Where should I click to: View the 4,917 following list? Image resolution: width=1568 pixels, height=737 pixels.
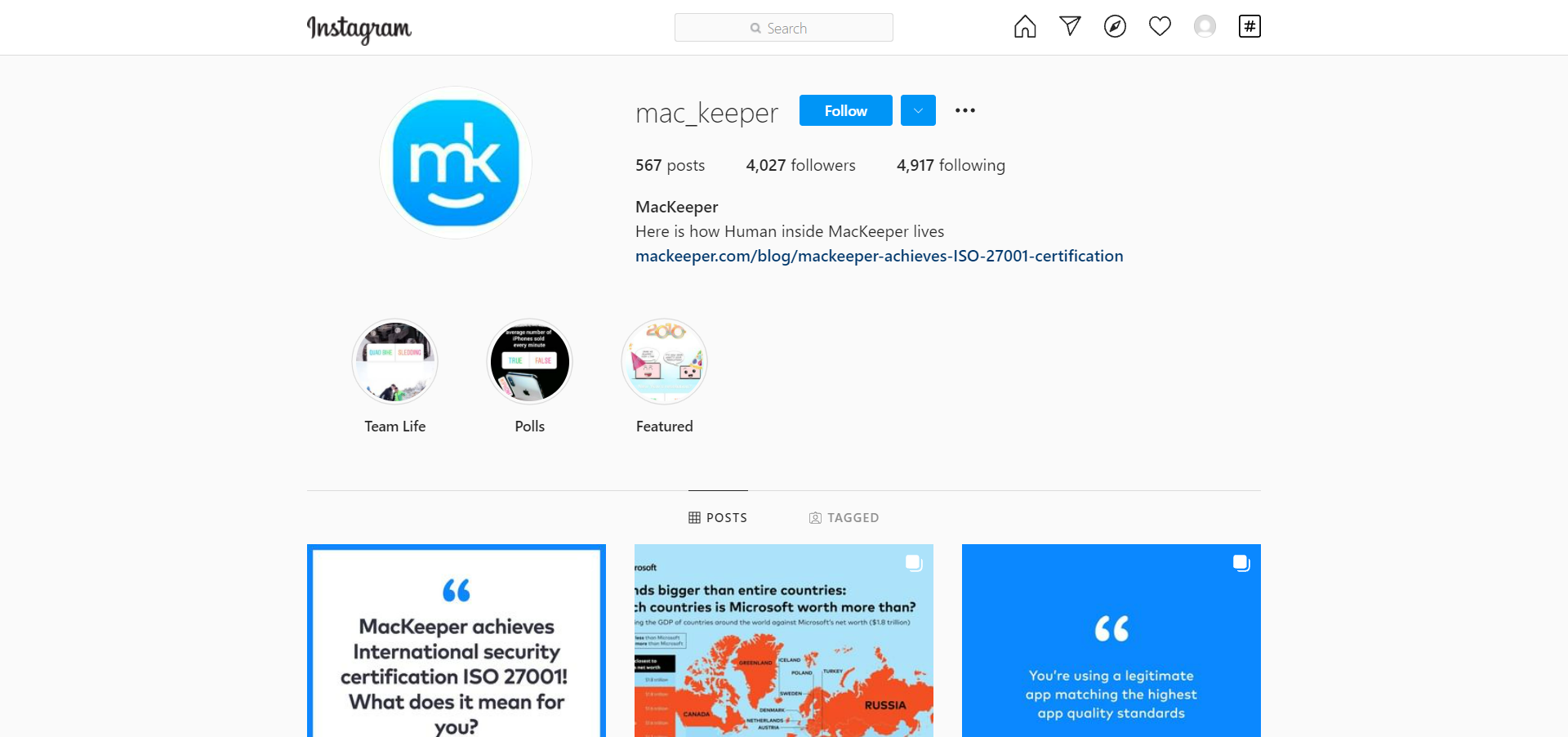tap(951, 165)
